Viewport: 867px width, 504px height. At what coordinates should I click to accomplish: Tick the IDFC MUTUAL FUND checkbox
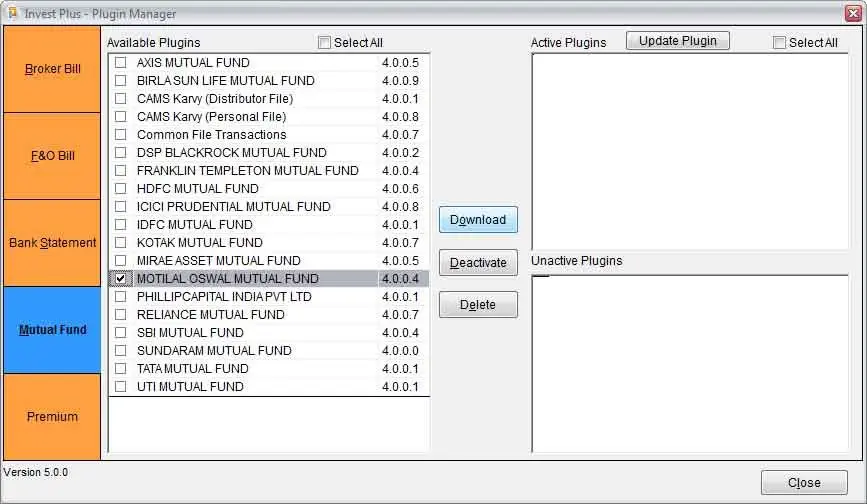[121, 224]
